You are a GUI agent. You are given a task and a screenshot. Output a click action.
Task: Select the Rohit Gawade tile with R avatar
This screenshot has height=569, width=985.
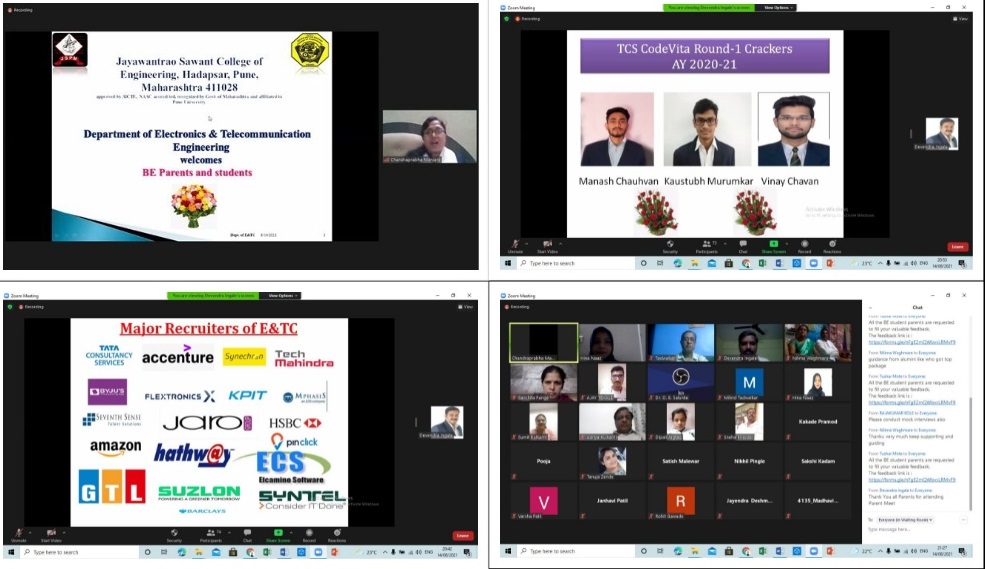[680, 501]
